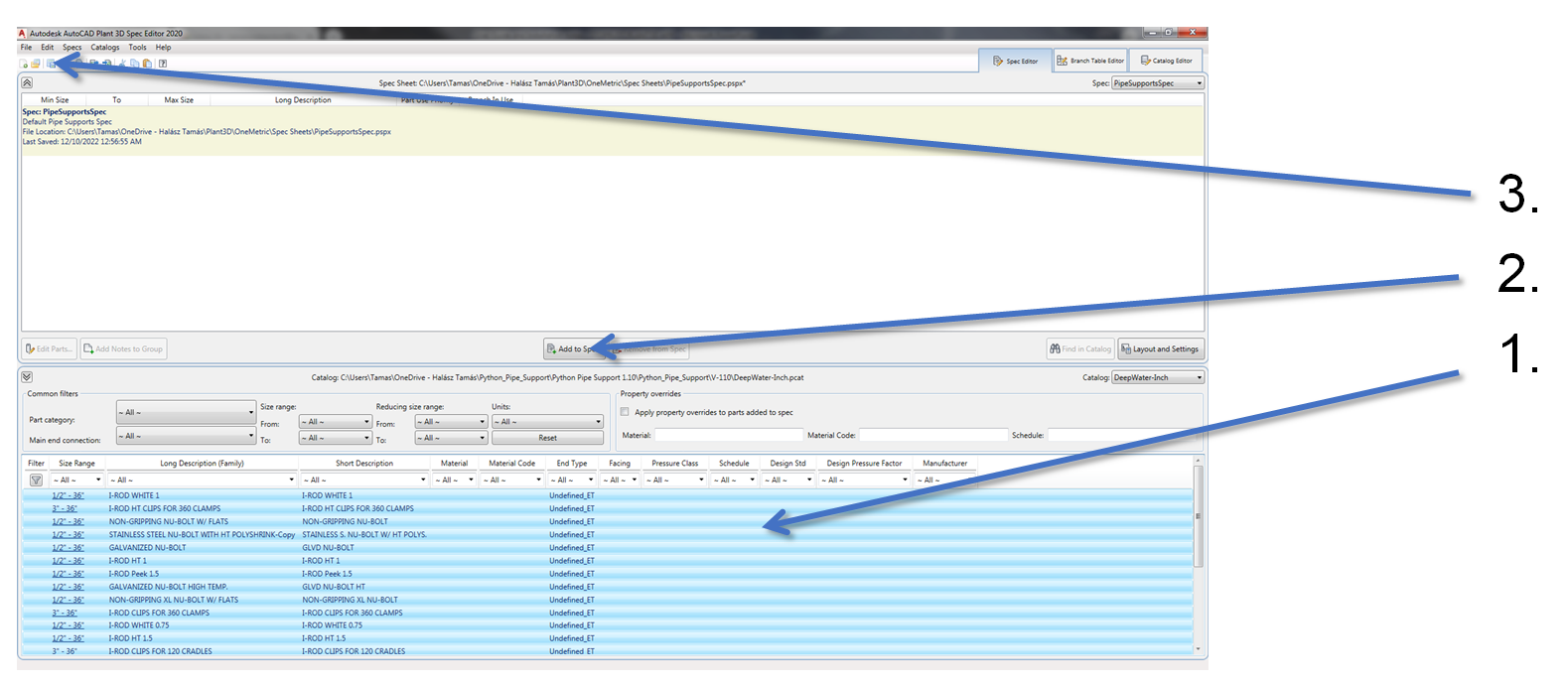Viewport: 1568px width, 686px height.
Task: Select the GALVANIZED NU-BOLT HIGH TEMP. row
Action: 607,587
